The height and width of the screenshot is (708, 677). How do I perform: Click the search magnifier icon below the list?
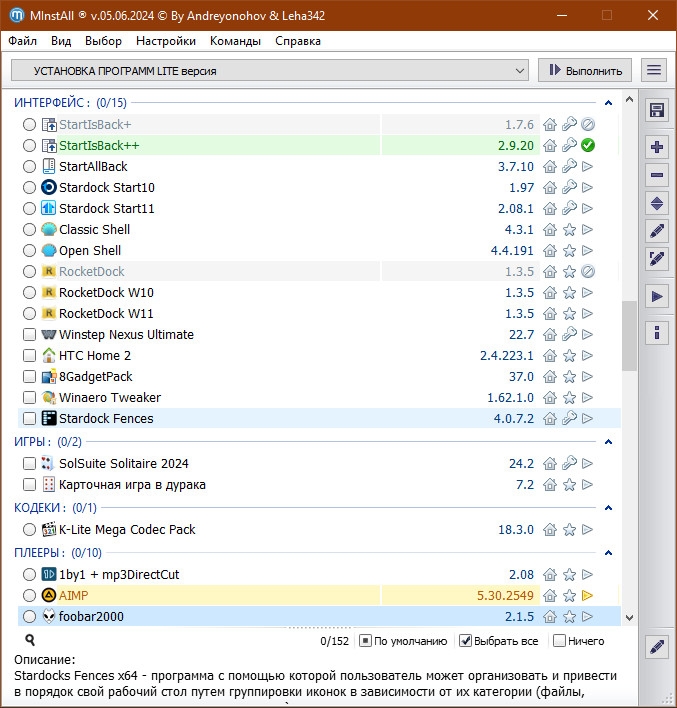point(30,640)
